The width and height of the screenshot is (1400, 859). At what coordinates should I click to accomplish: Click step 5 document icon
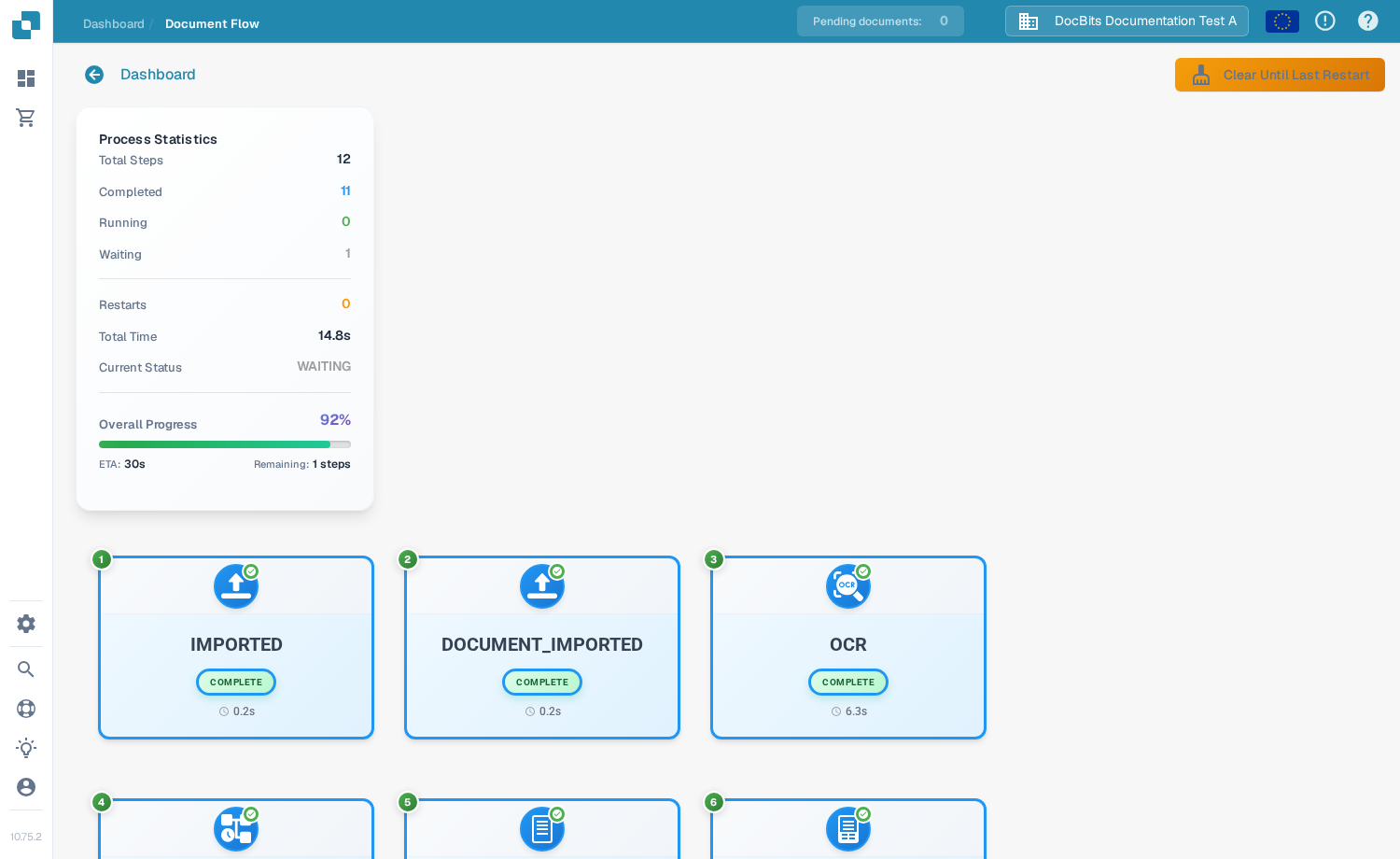coord(542,829)
